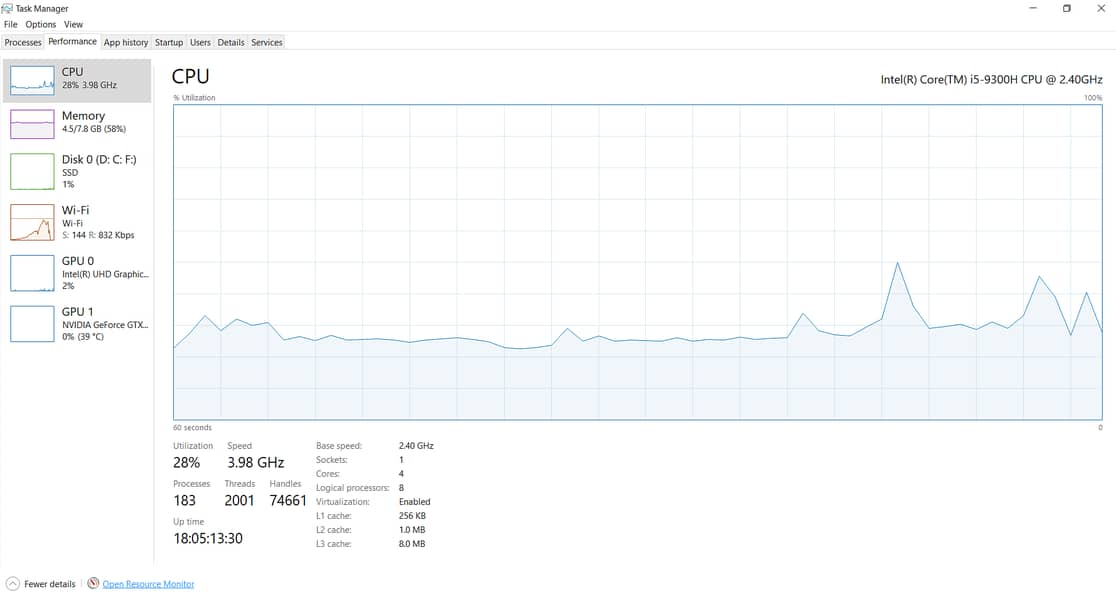The height and width of the screenshot is (600, 1116).
Task: Open the View menu
Action: pos(74,24)
